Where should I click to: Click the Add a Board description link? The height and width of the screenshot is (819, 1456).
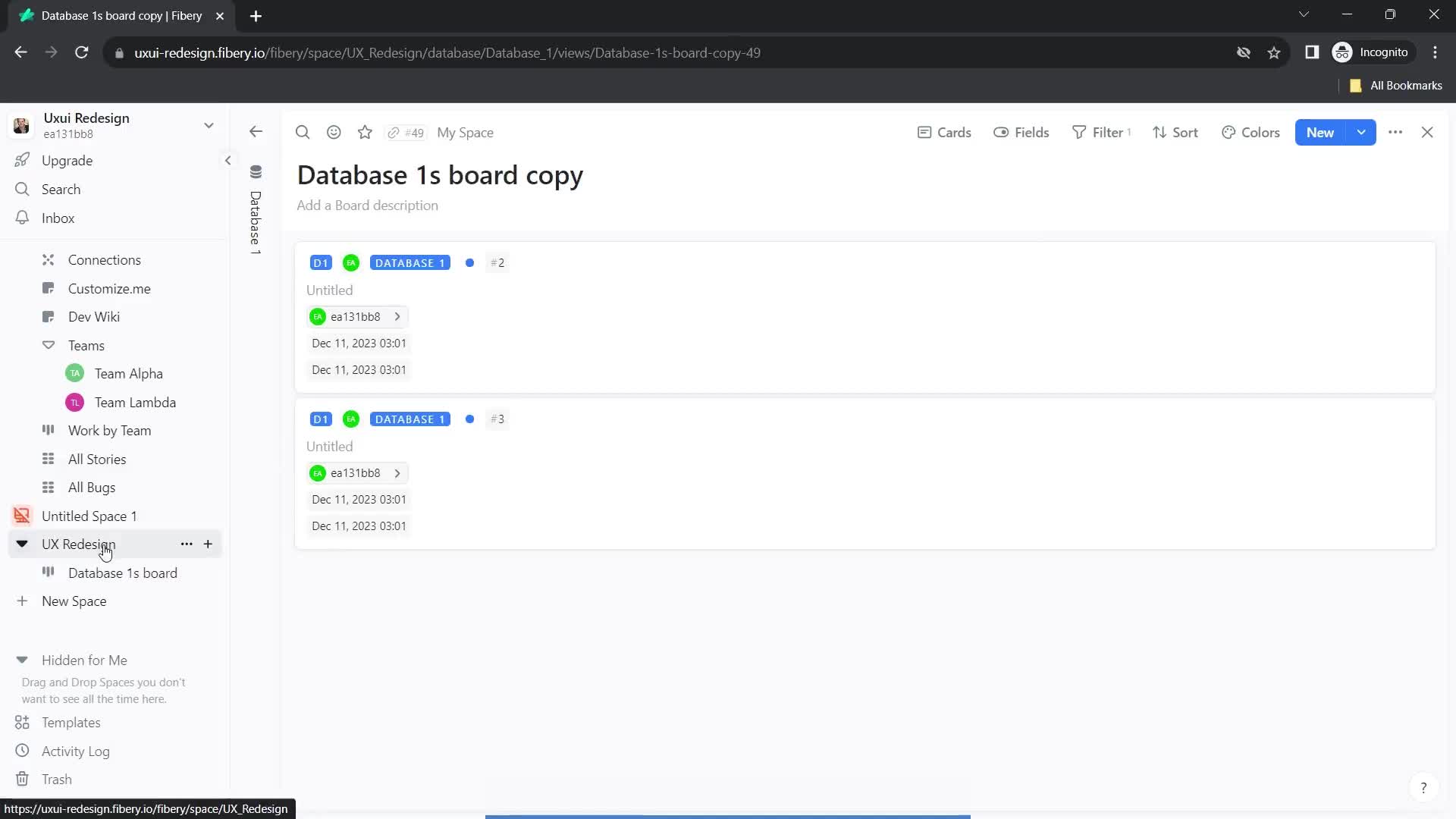point(368,205)
